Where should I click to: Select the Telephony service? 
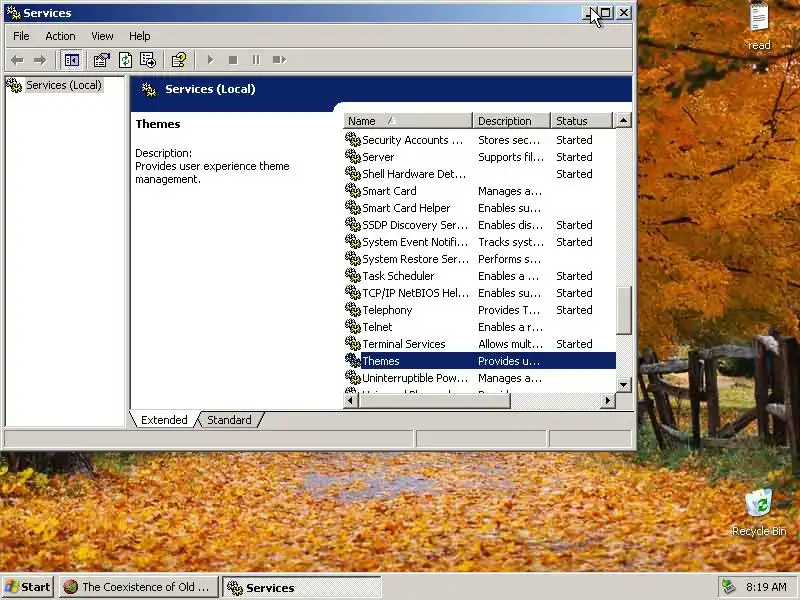pos(480,310)
